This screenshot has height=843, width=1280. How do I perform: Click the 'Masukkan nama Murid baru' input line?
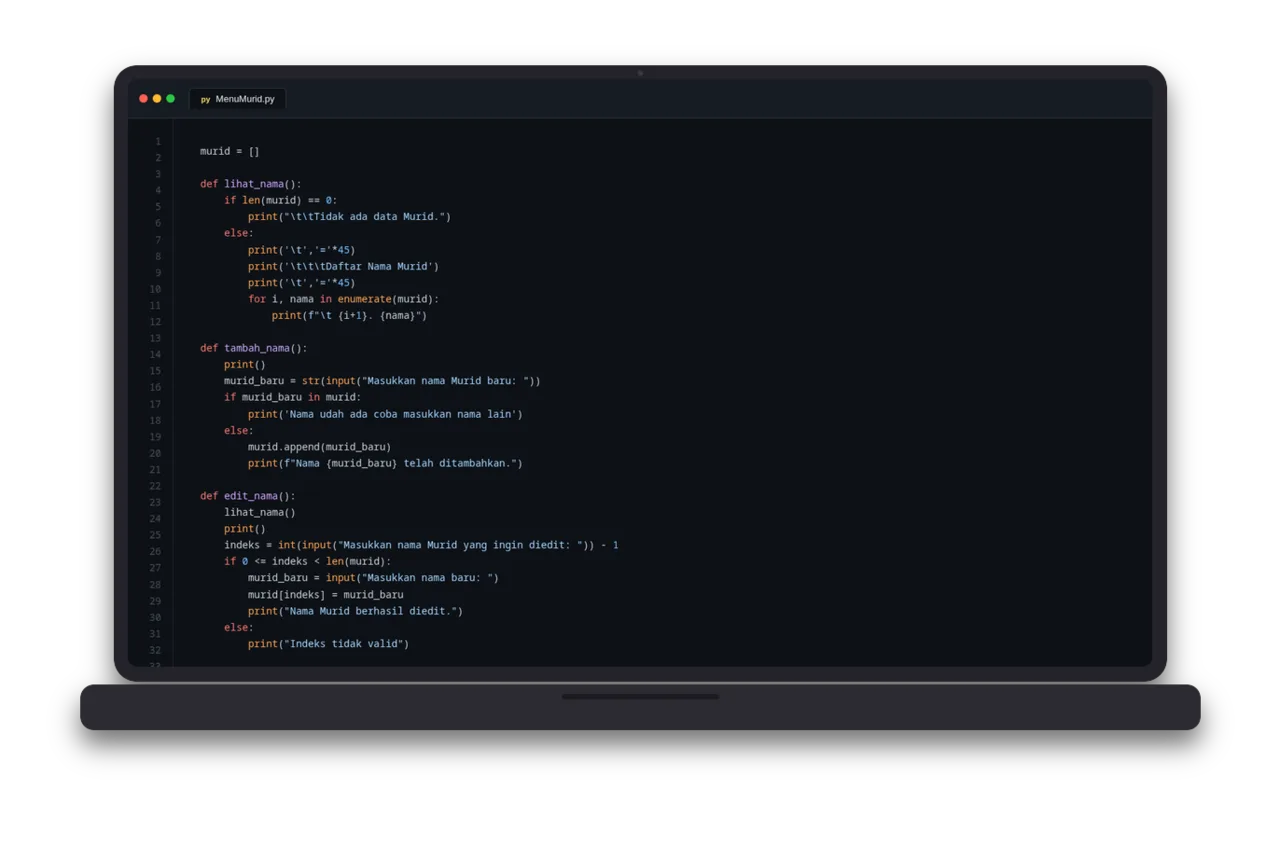pyautogui.click(x=382, y=381)
